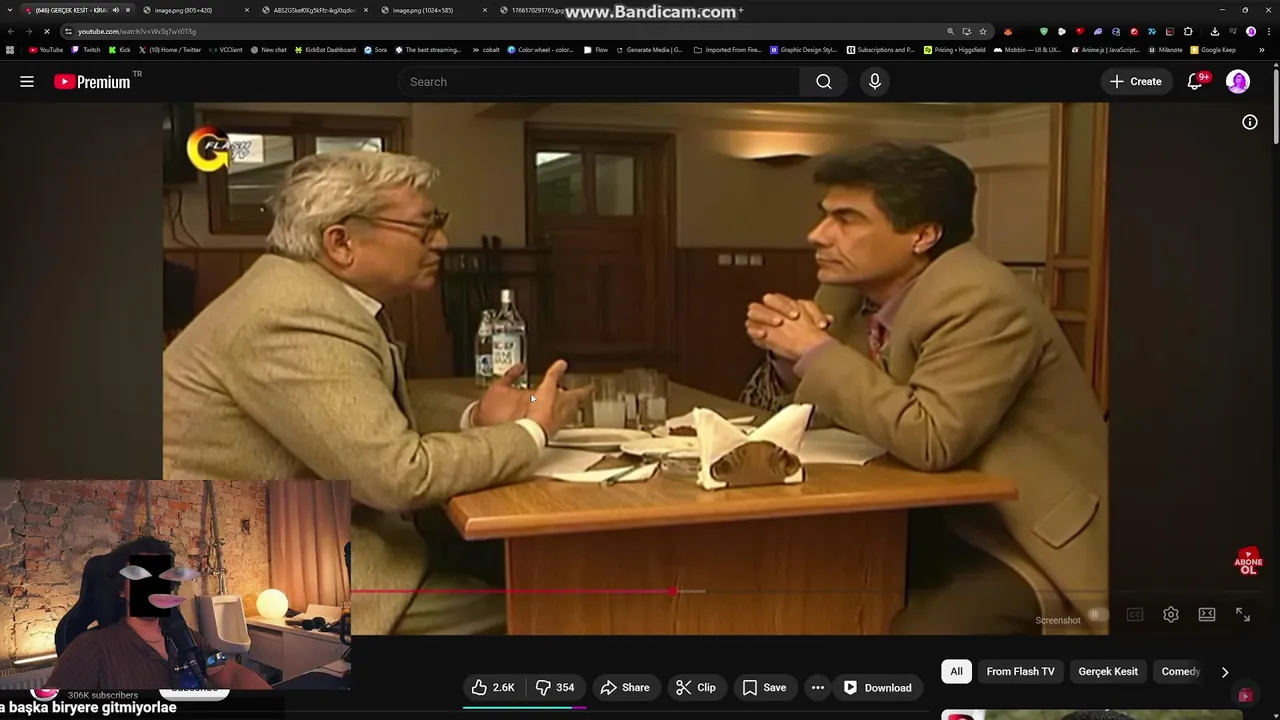
Task: Open the notifications bell
Action: 1195,82
